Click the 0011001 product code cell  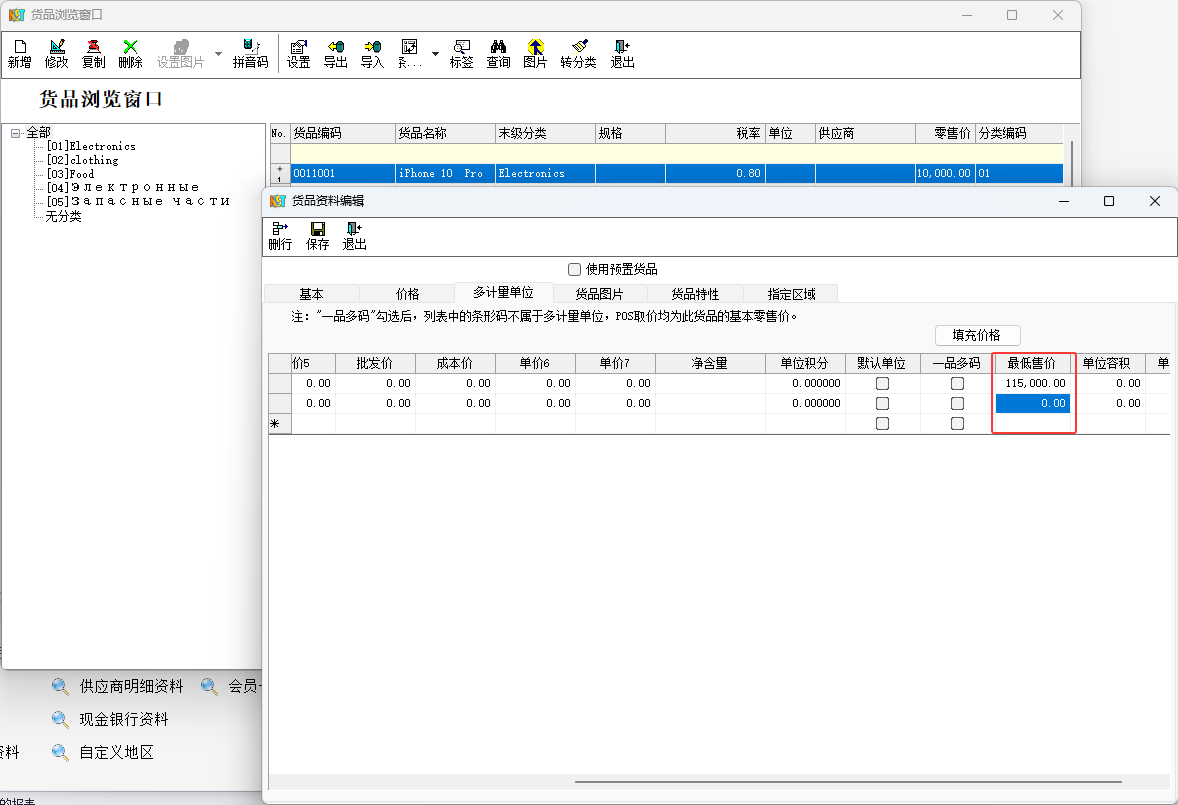pos(343,173)
